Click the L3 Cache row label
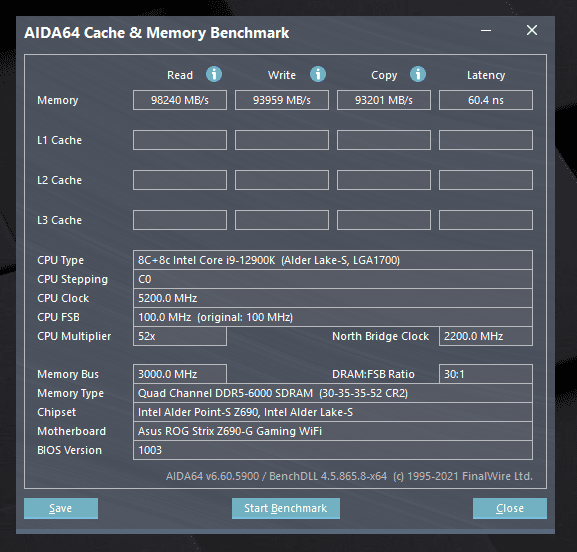The width and height of the screenshot is (577, 552). tap(60, 220)
